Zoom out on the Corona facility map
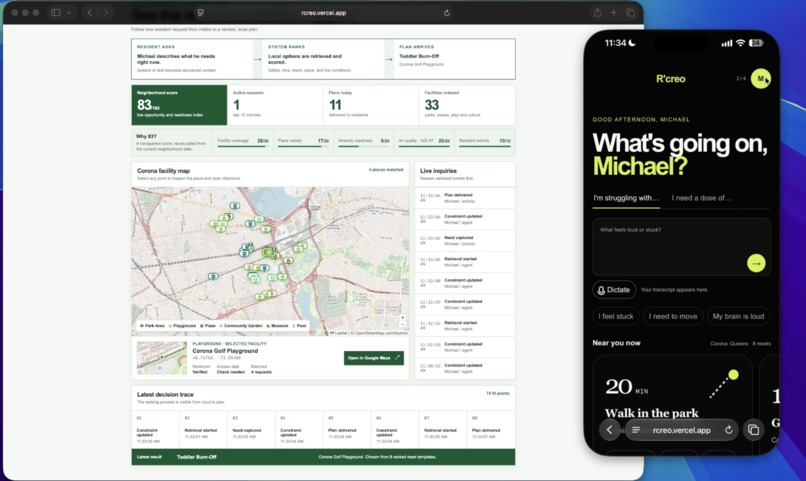806x481 pixels. [402, 325]
